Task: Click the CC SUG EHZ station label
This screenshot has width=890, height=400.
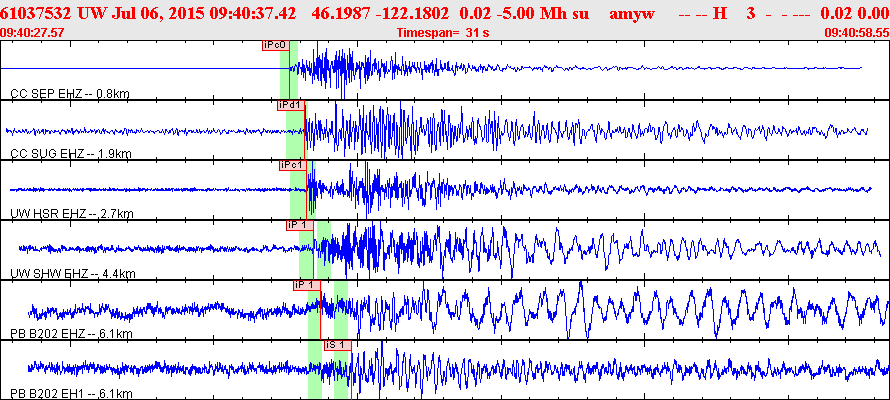Action: [70, 154]
